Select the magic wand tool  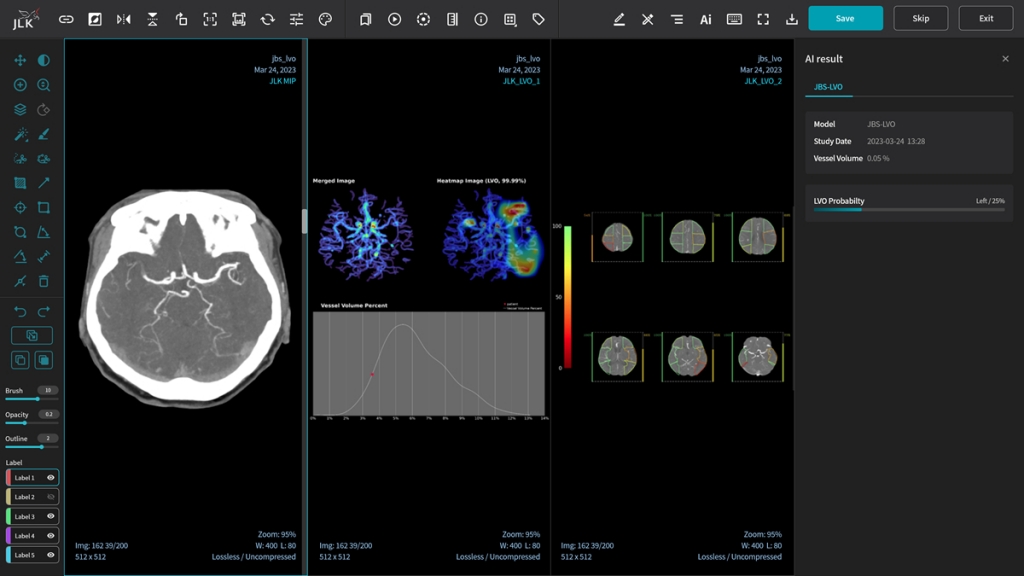point(20,134)
